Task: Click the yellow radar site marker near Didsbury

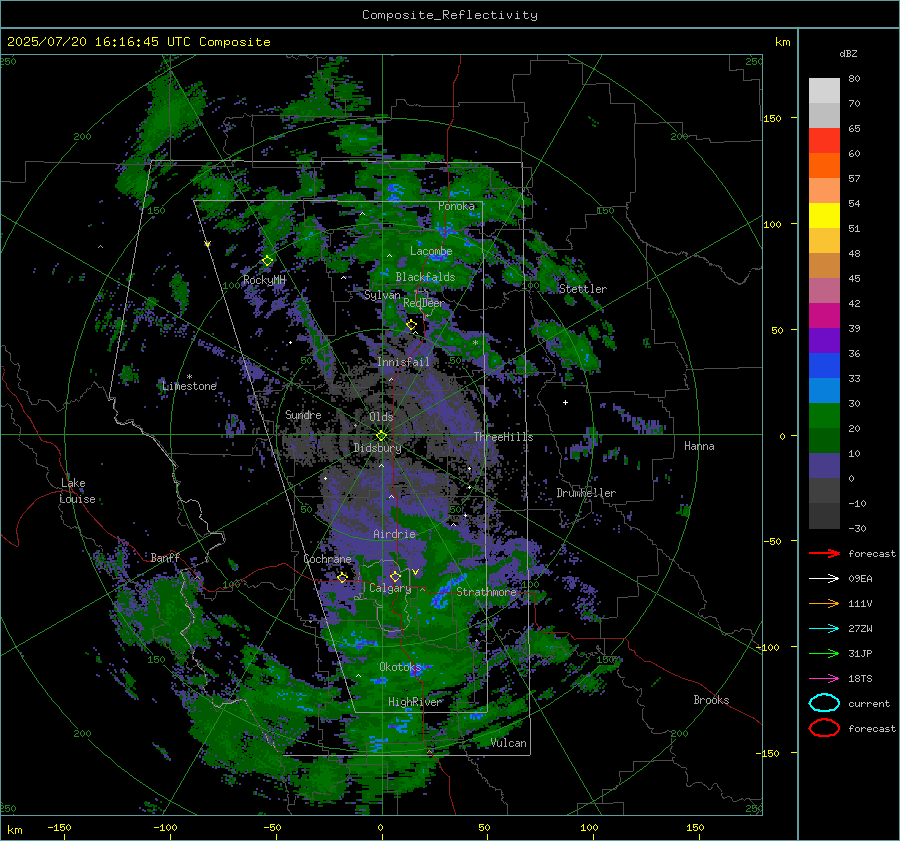Action: point(381,436)
